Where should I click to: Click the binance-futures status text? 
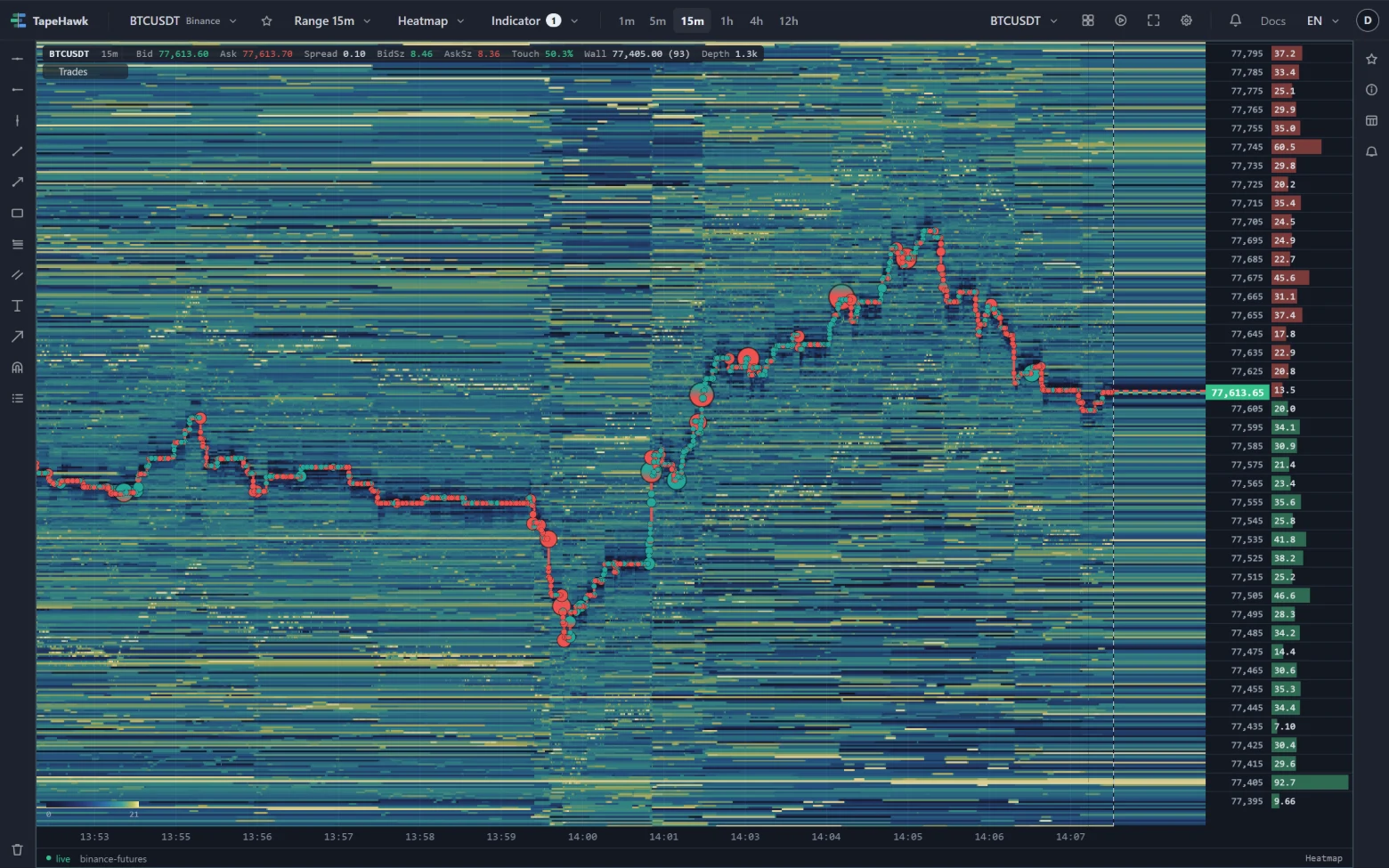click(x=113, y=859)
